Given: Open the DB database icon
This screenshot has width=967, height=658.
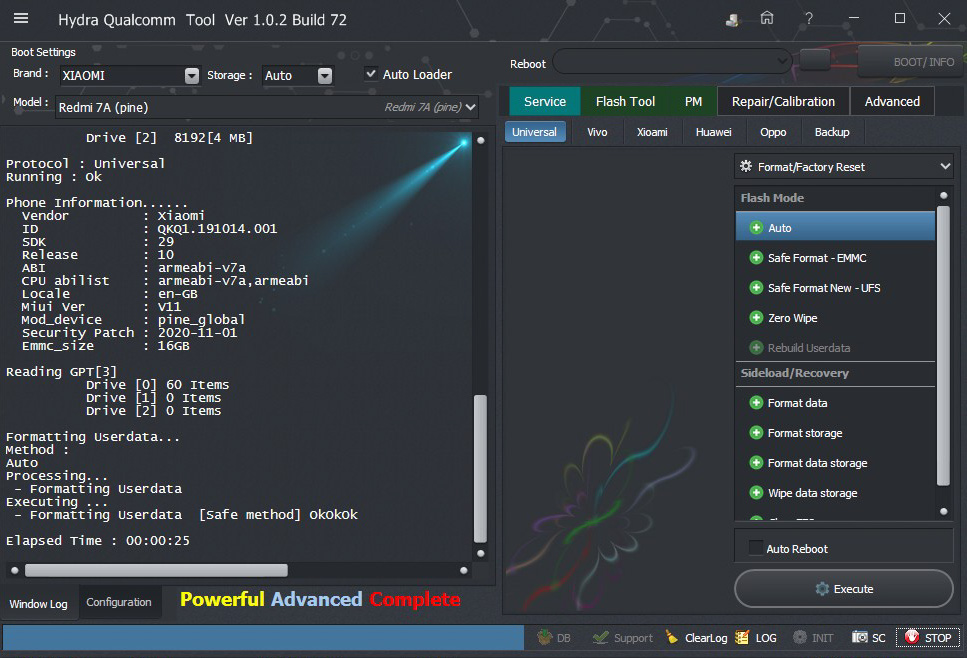Looking at the screenshot, I should point(545,638).
